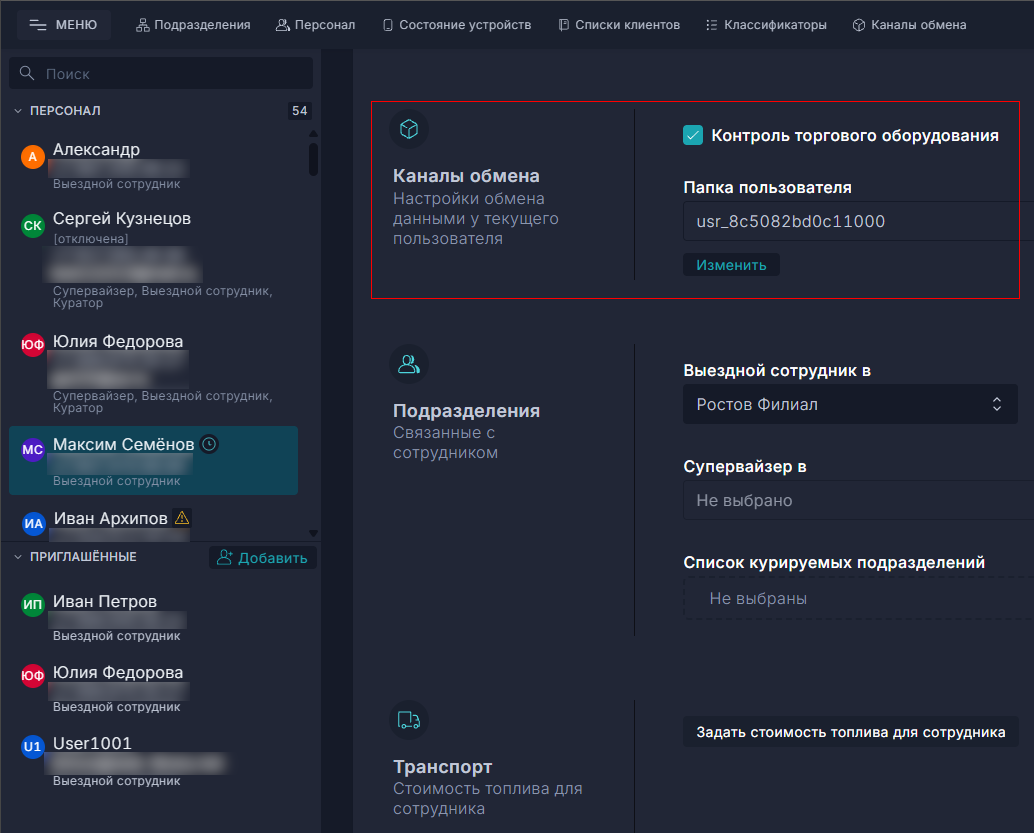1034x833 pixels.
Task: Click the Каналы обмена cube section icon
Action: 409,129
